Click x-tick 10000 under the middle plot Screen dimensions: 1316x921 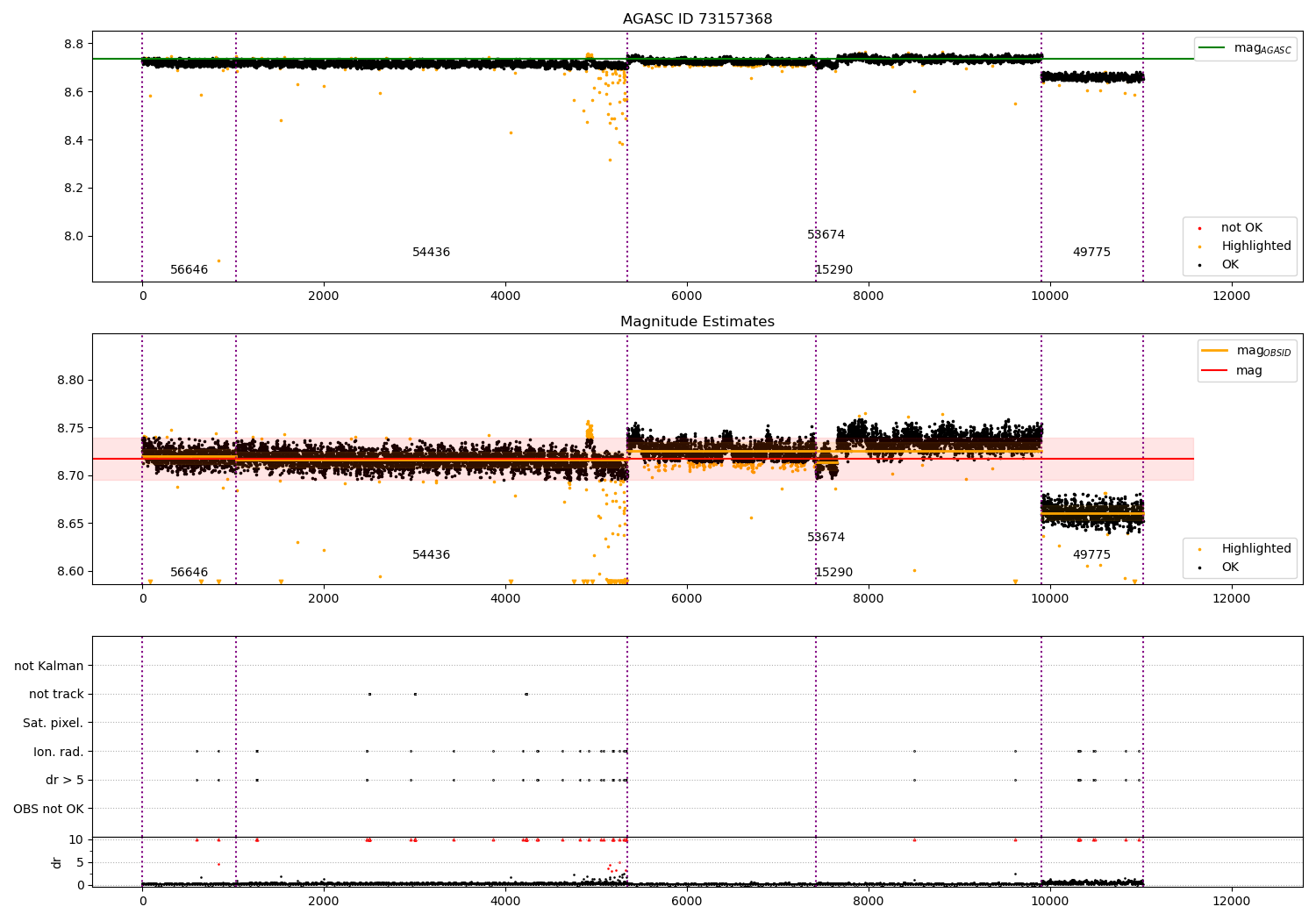click(x=1049, y=599)
